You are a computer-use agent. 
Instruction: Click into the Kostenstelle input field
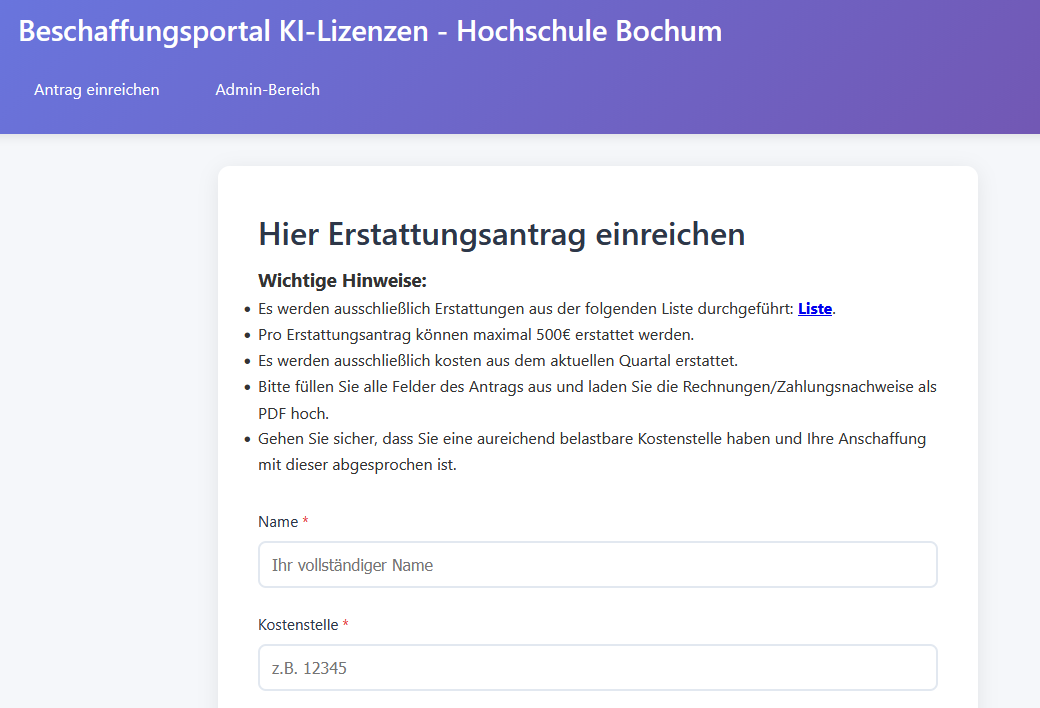[597, 668]
